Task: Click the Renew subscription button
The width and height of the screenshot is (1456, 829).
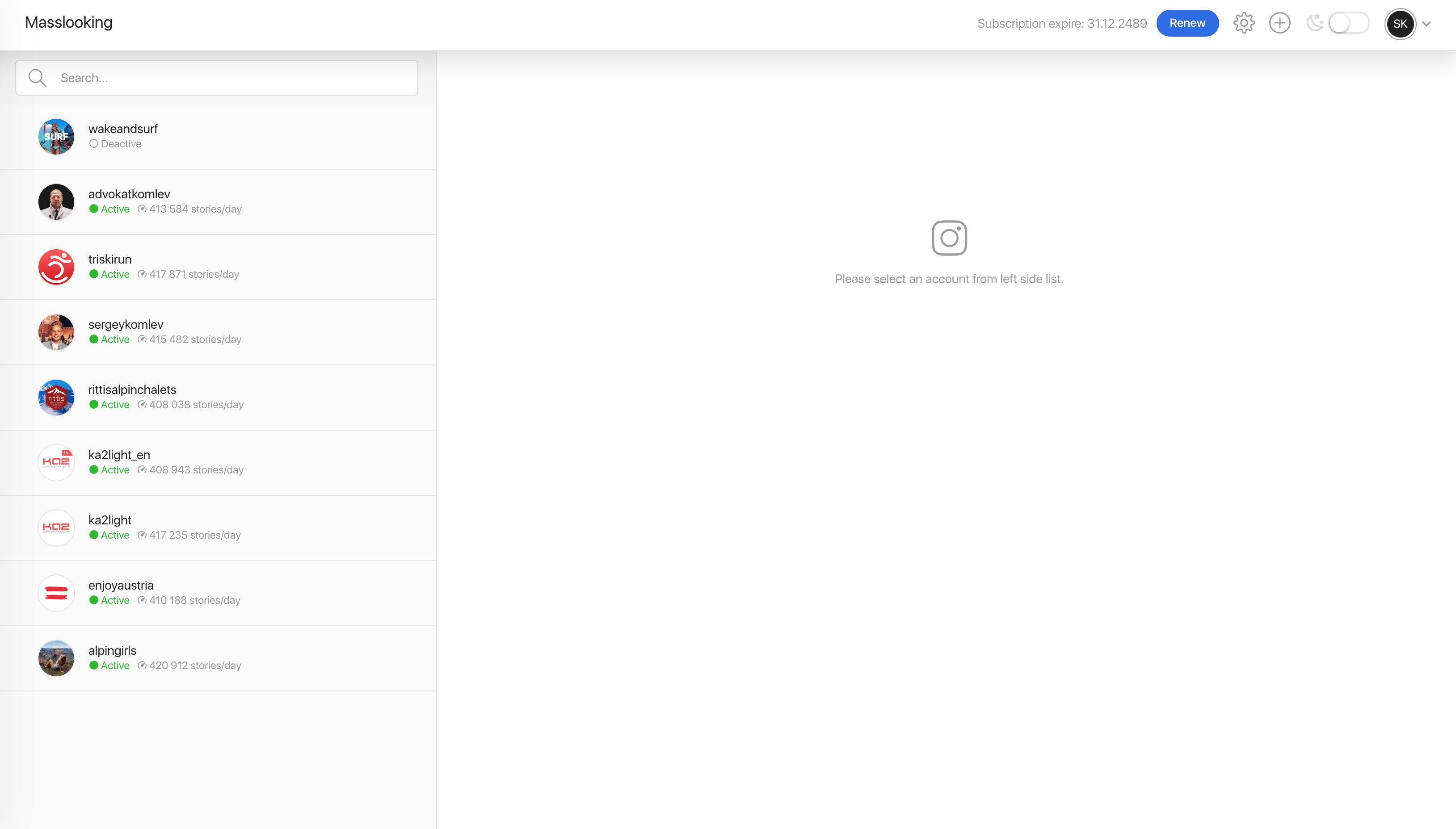Action: coord(1187,23)
